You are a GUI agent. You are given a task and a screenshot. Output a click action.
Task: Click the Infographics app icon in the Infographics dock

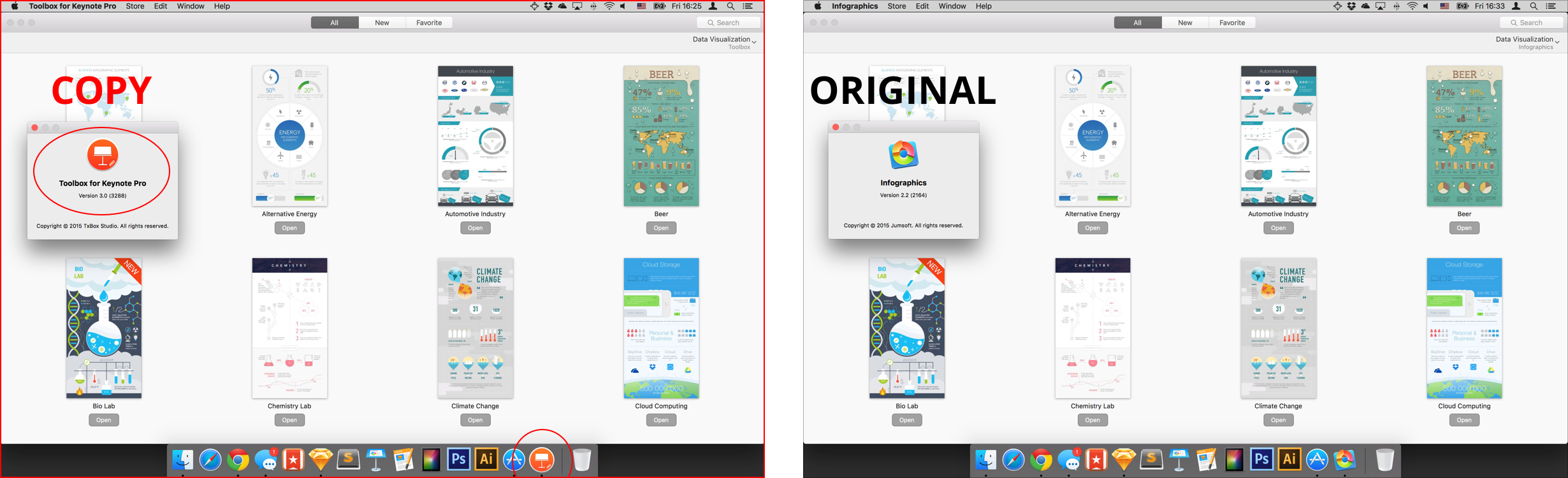(1345, 460)
